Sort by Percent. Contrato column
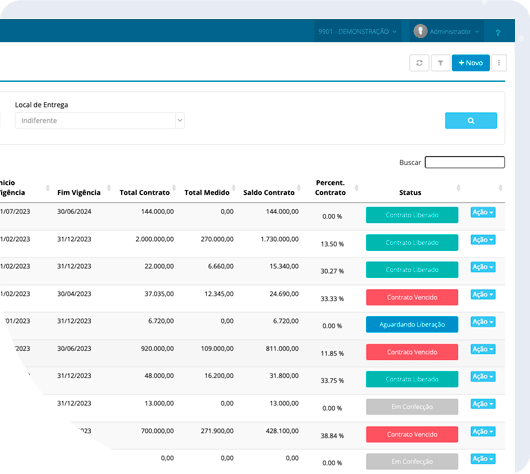The image size is (530, 474). coord(330,188)
